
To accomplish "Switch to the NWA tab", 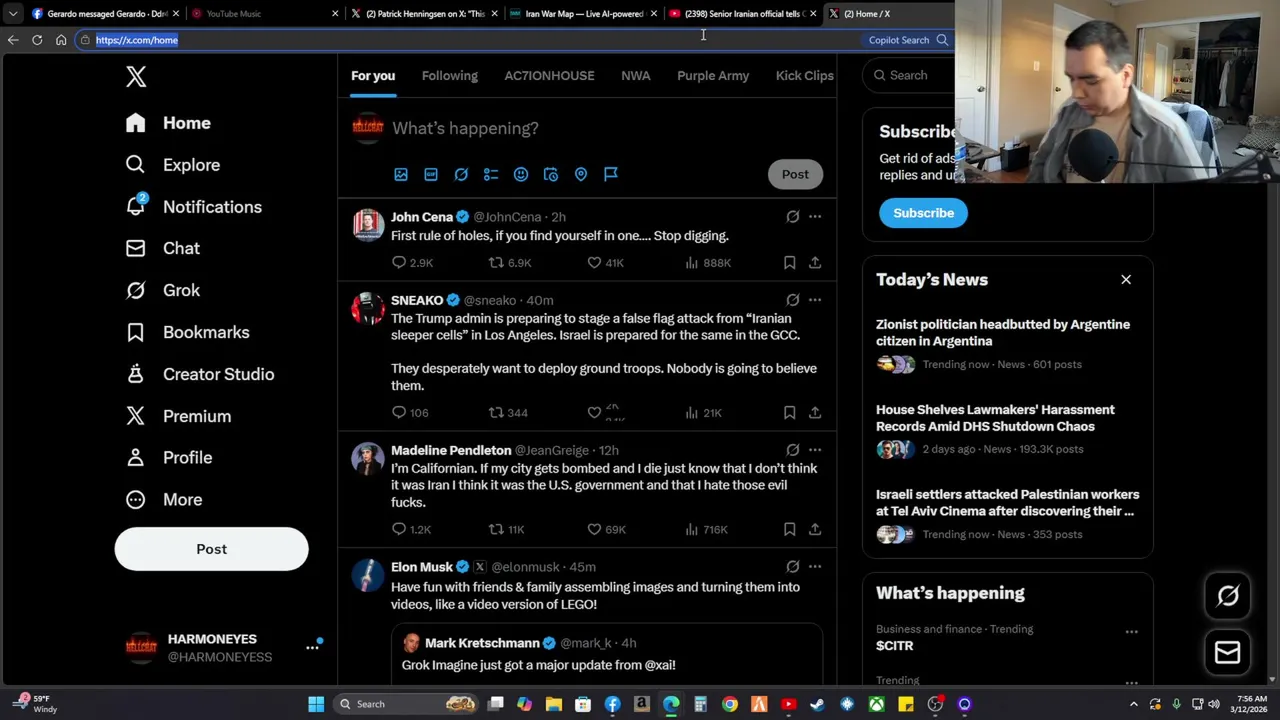I will (635, 76).
